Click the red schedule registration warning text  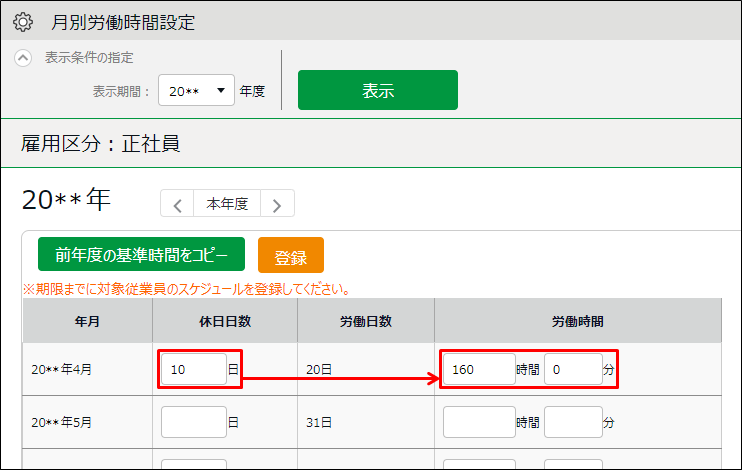tap(187, 289)
